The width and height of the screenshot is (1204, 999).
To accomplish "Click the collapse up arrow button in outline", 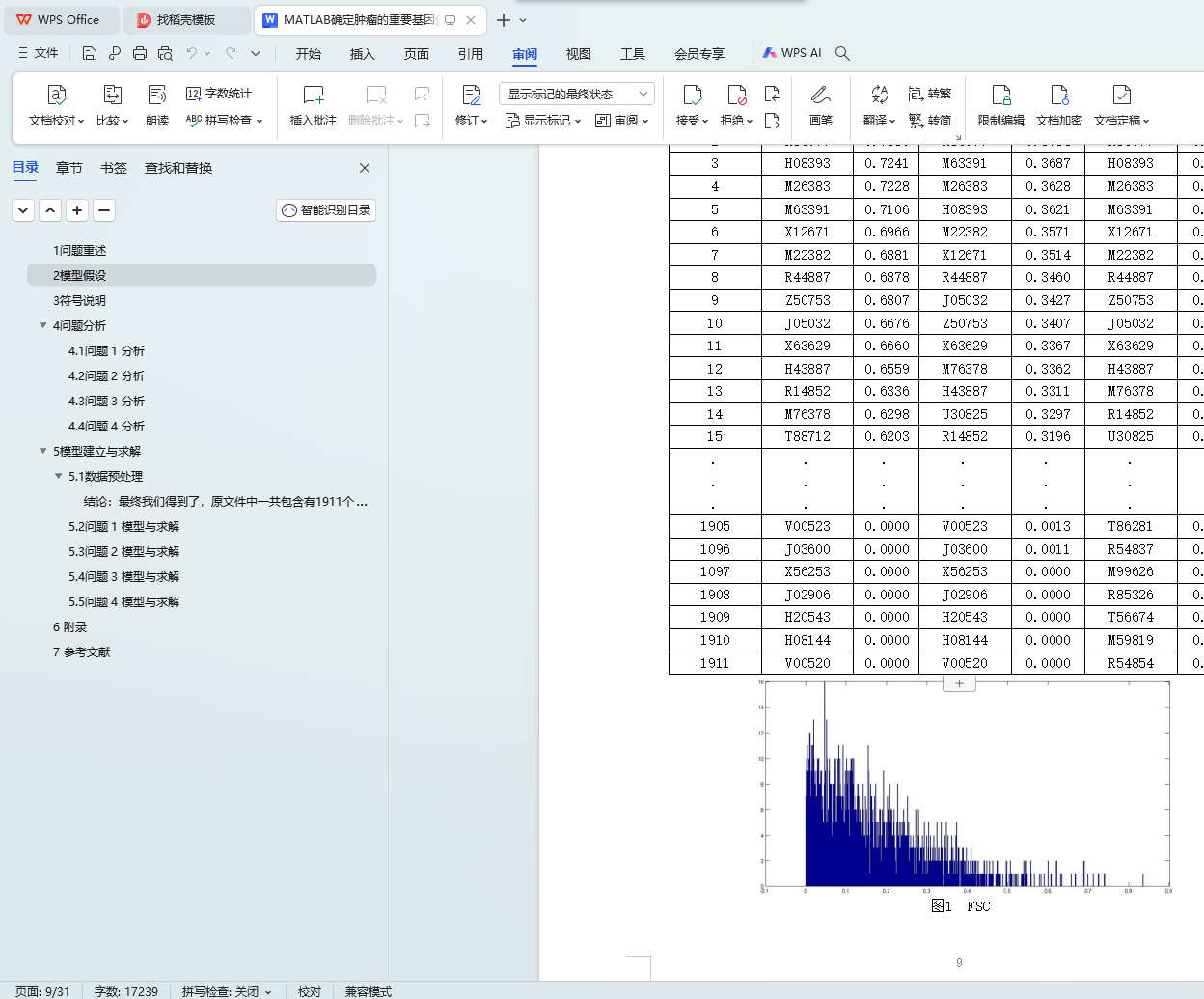I will (x=50, y=210).
